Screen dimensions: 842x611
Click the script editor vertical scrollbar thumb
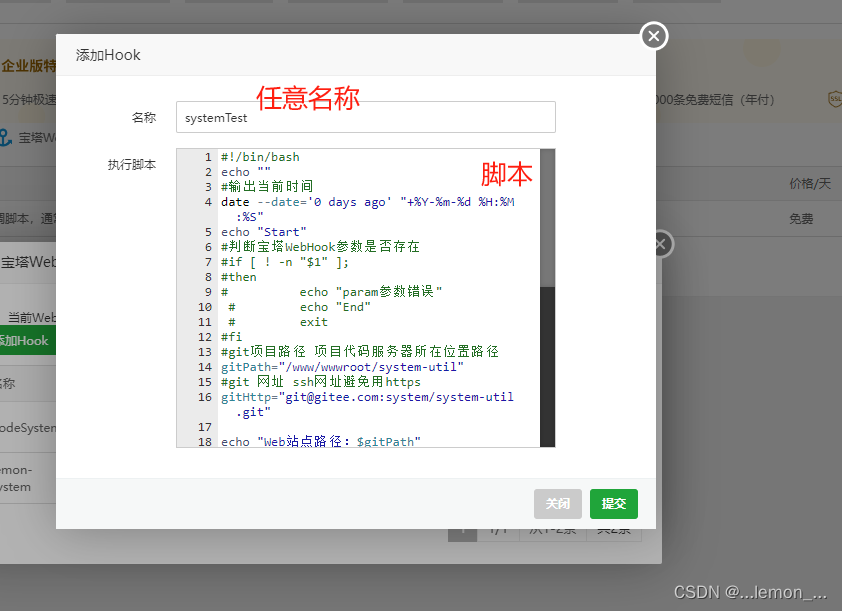point(548,218)
